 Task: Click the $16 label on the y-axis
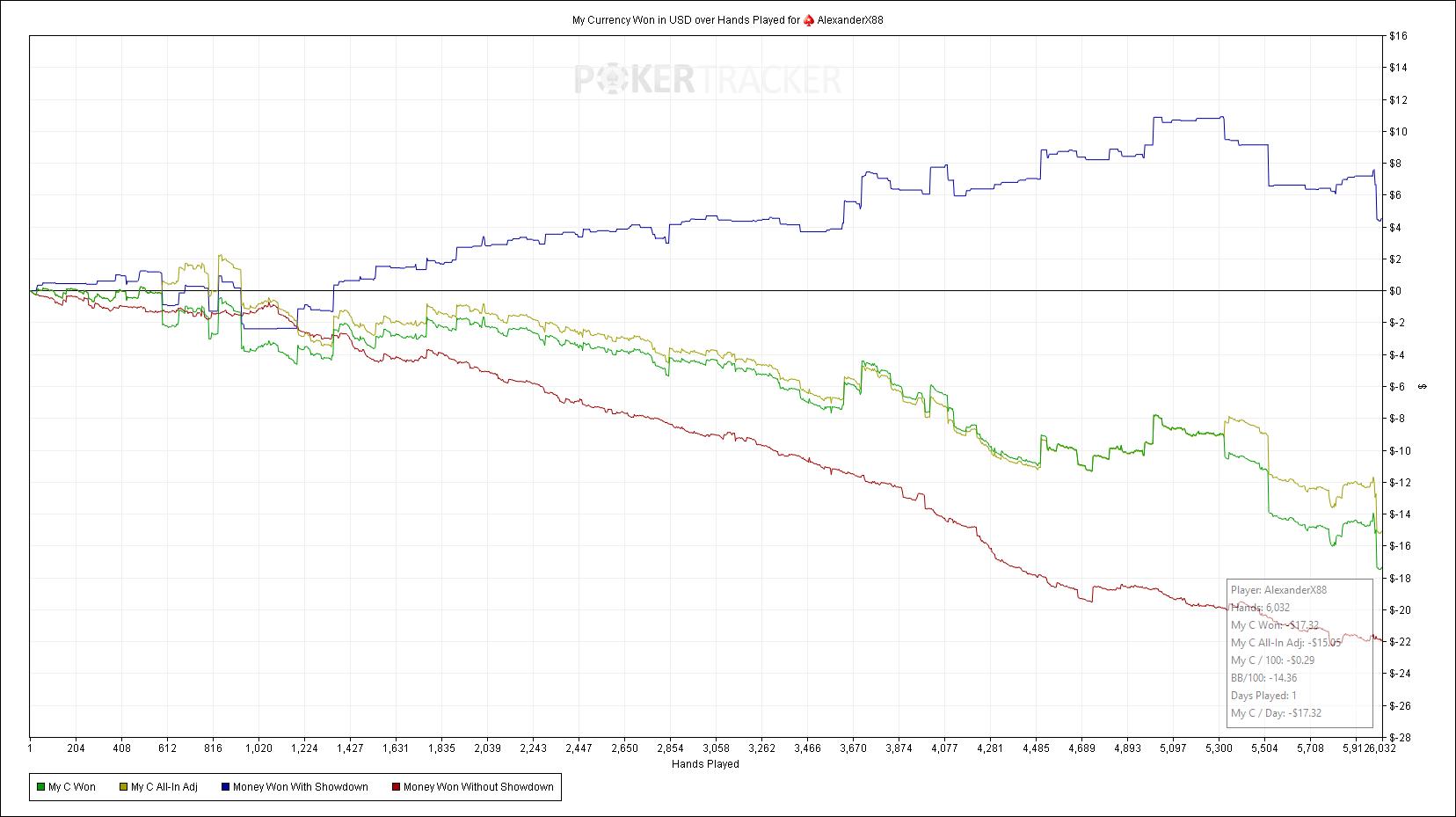click(x=1398, y=36)
